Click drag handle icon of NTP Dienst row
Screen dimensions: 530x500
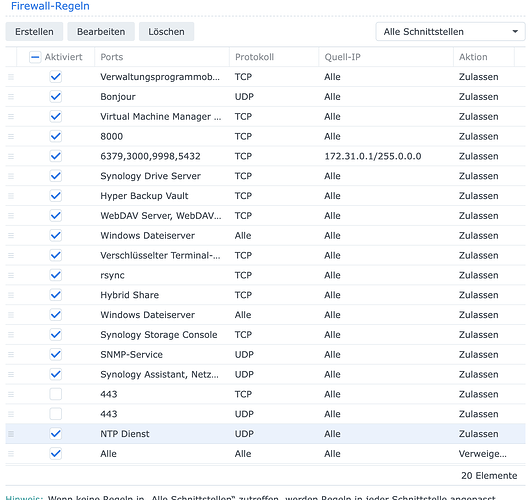point(11,434)
